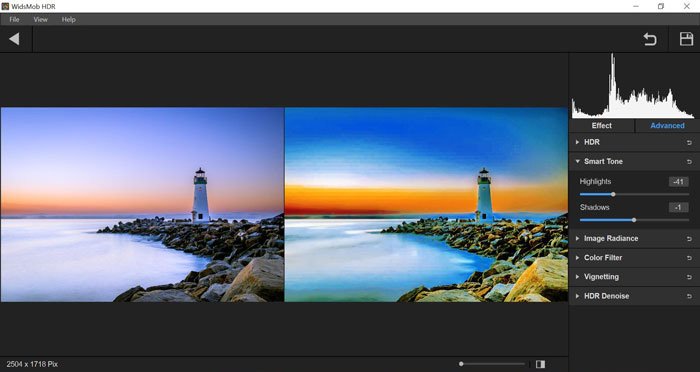The height and width of the screenshot is (372, 700).
Task: Open the View menu
Action: coord(40,20)
